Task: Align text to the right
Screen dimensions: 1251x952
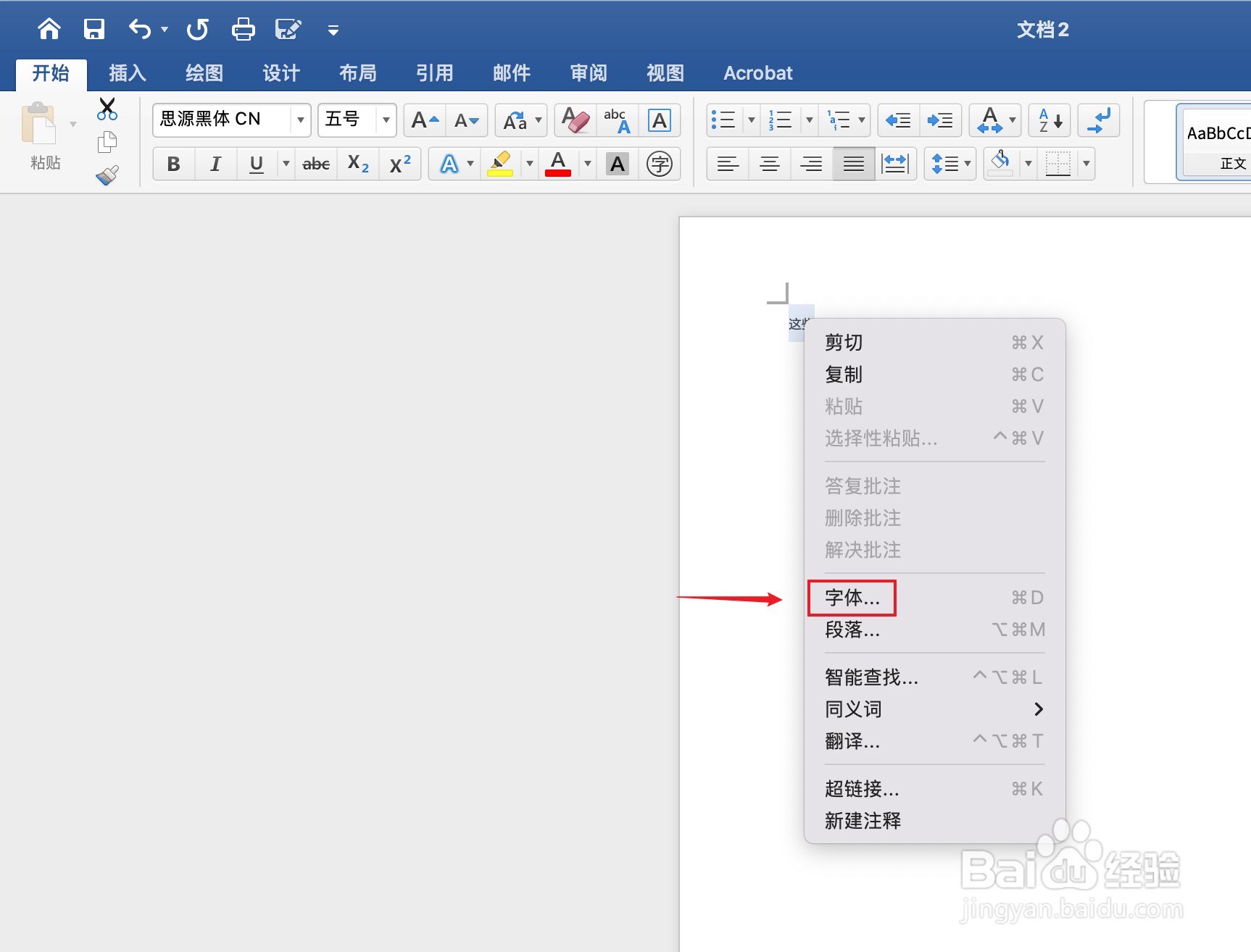Action: pyautogui.click(x=811, y=164)
